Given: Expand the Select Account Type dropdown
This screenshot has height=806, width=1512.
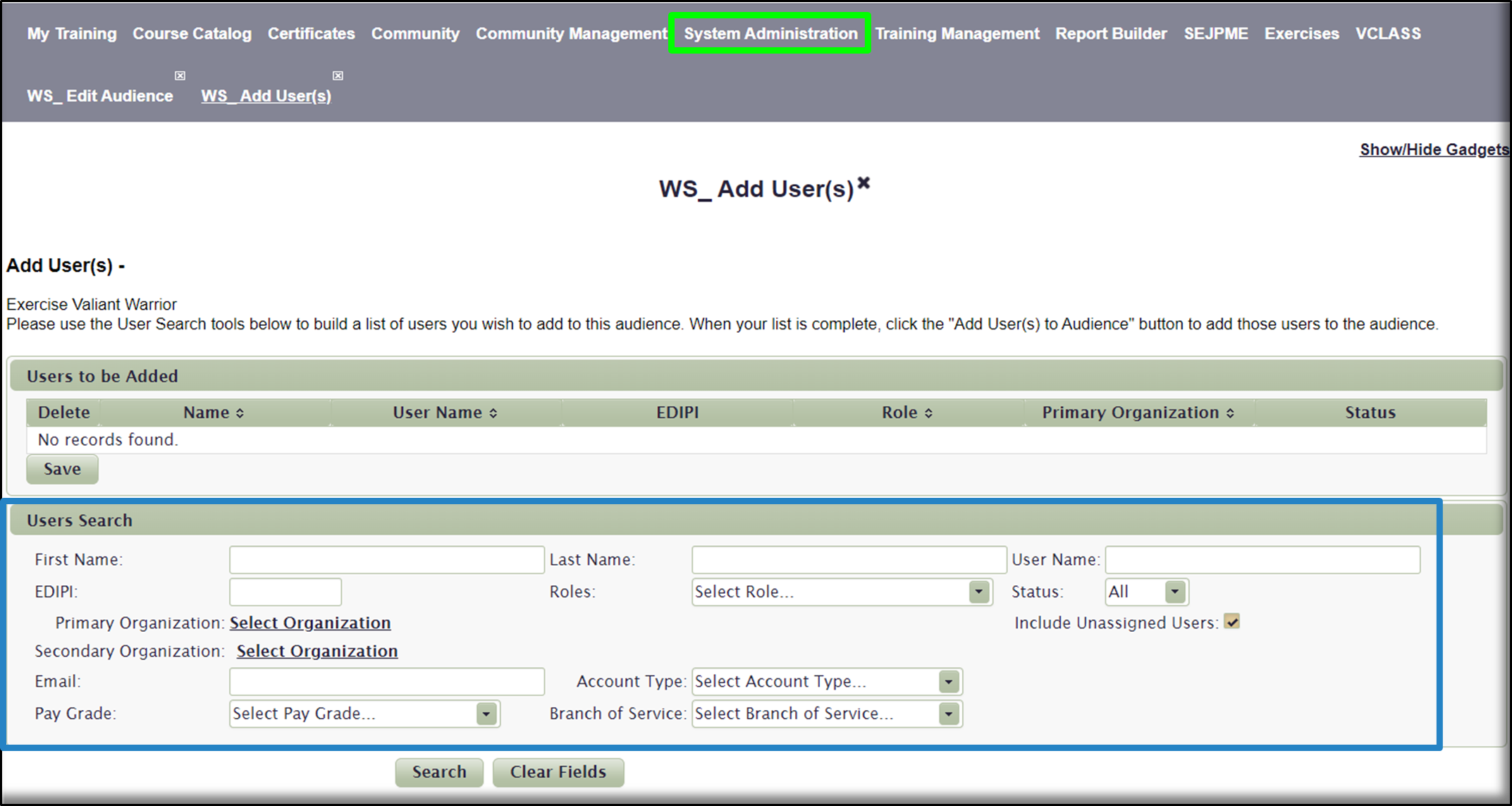Looking at the screenshot, I should click(x=949, y=681).
